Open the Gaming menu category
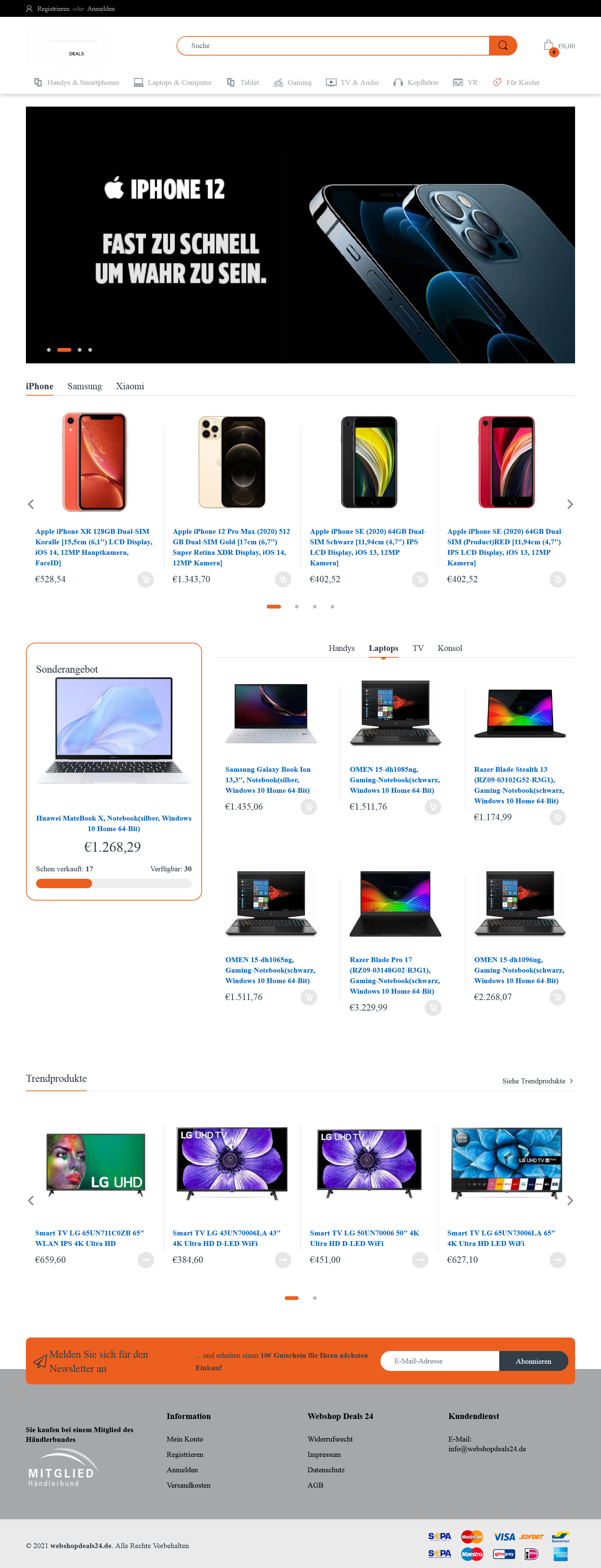 (x=292, y=83)
